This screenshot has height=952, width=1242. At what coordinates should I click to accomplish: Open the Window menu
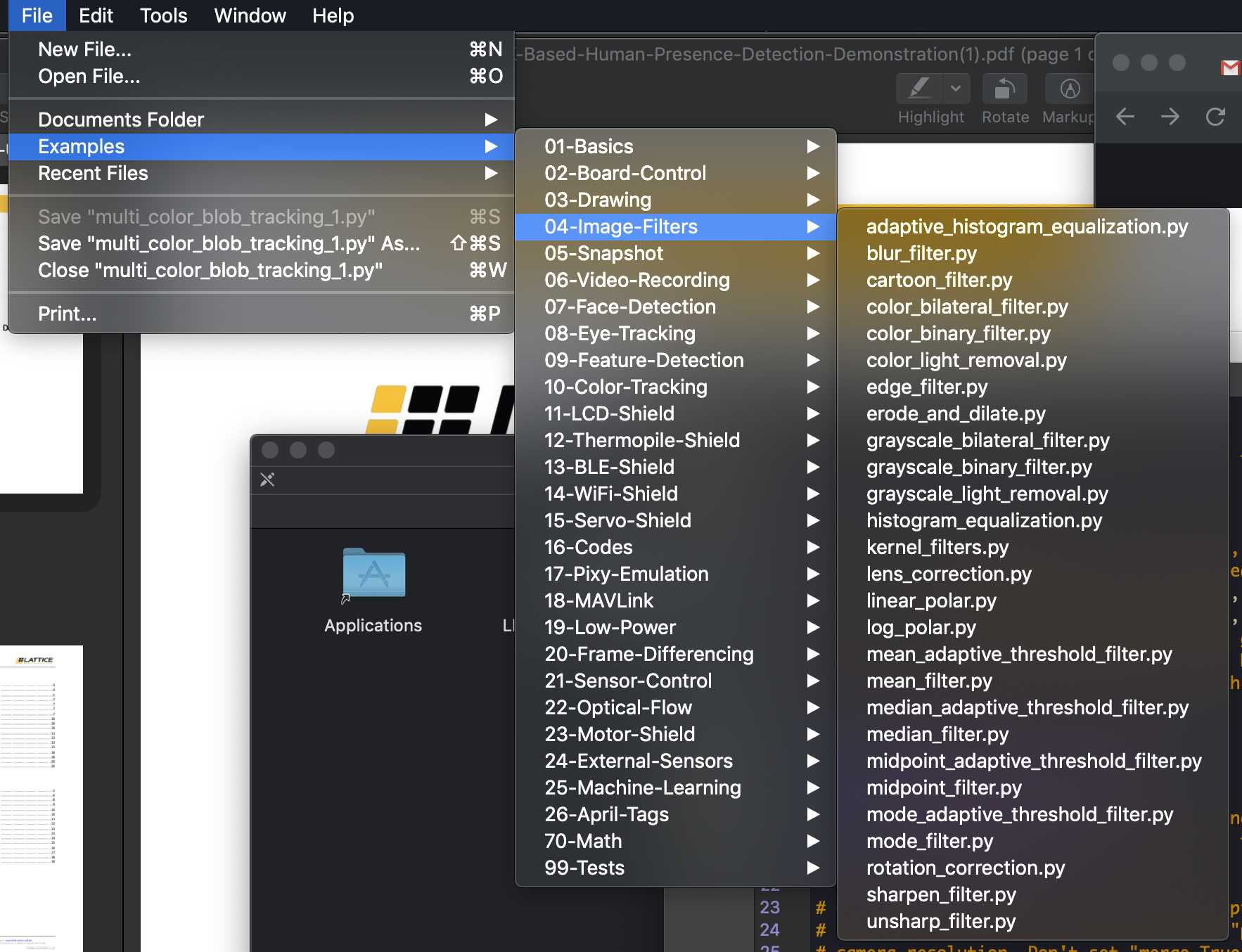250,15
